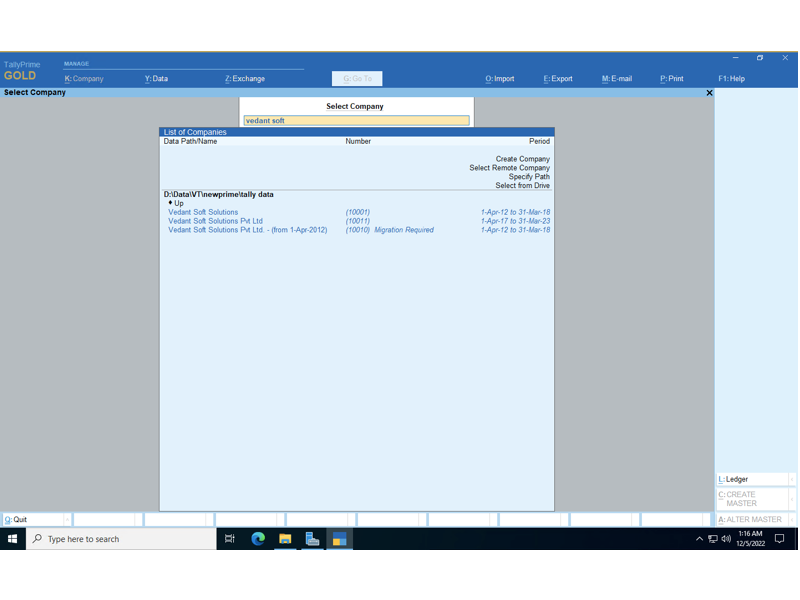The image size is (800, 600).
Task: Open network status tray icon
Action: pyautogui.click(x=713, y=539)
